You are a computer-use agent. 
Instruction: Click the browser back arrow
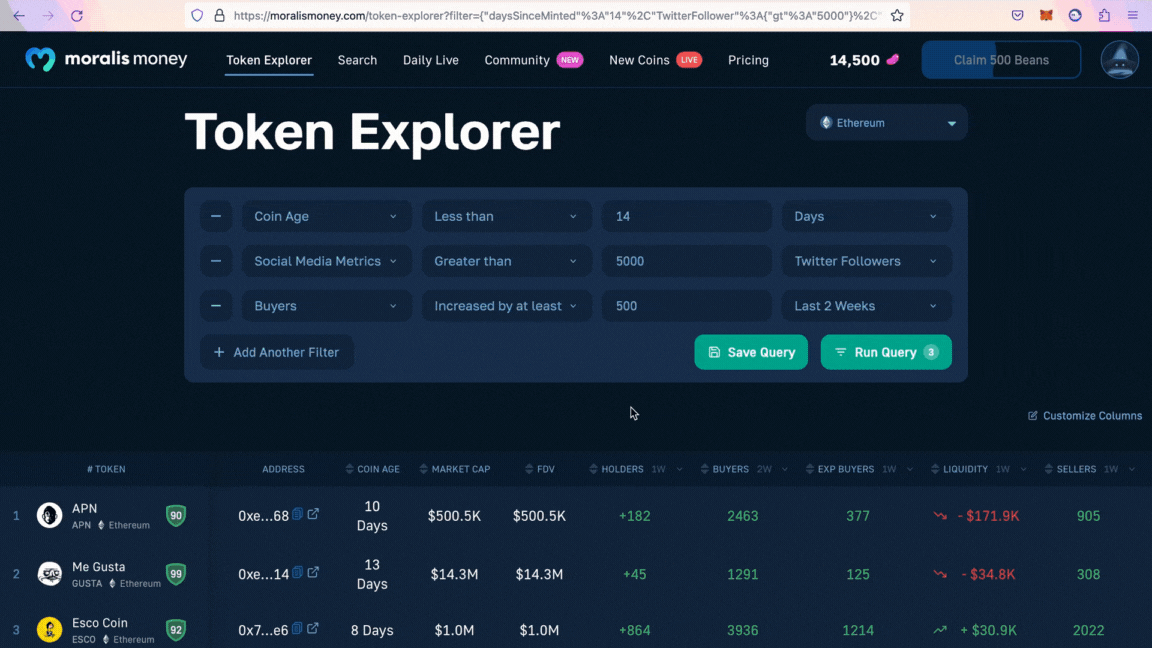point(19,15)
